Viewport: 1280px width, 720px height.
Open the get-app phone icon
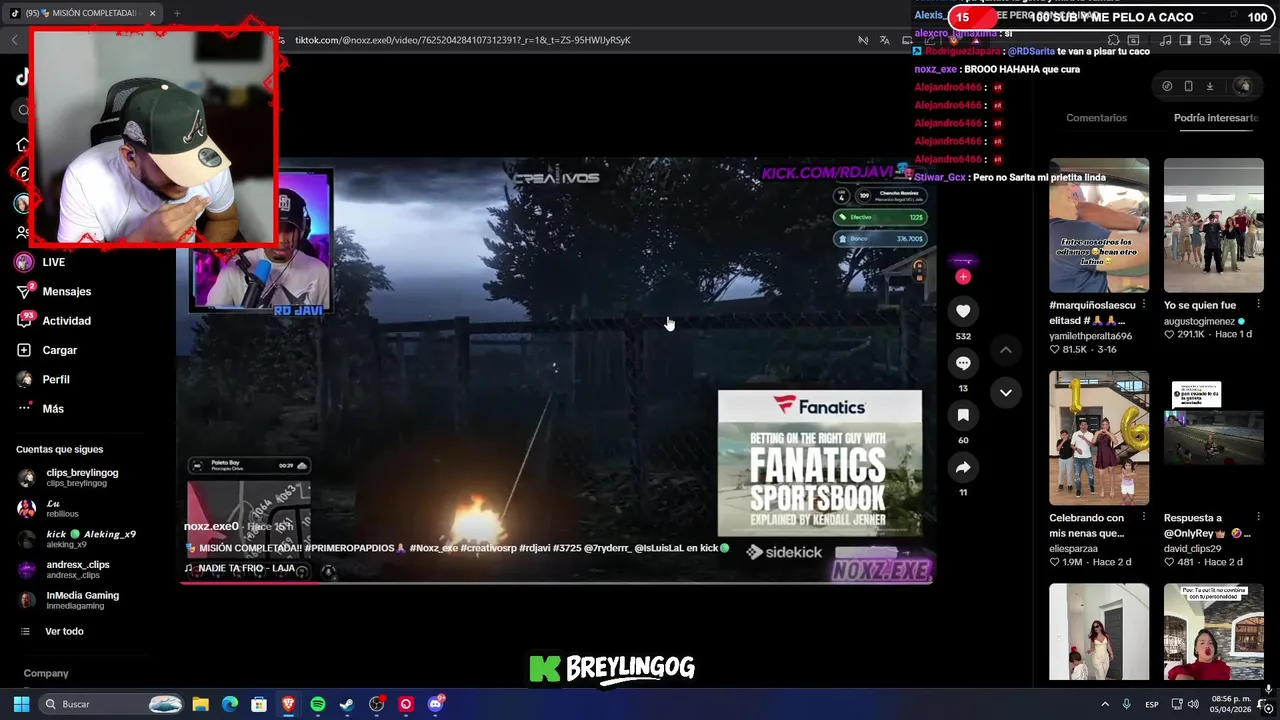coord(1188,86)
